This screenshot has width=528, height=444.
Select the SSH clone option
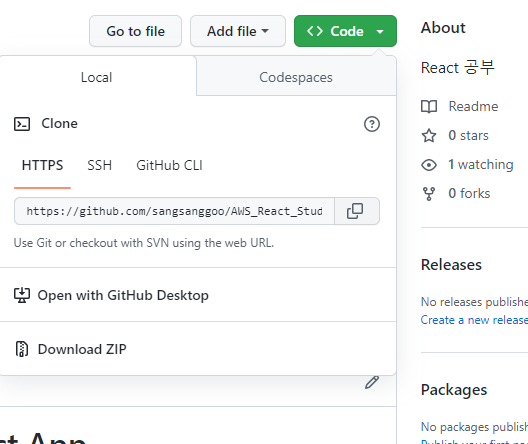coord(99,165)
